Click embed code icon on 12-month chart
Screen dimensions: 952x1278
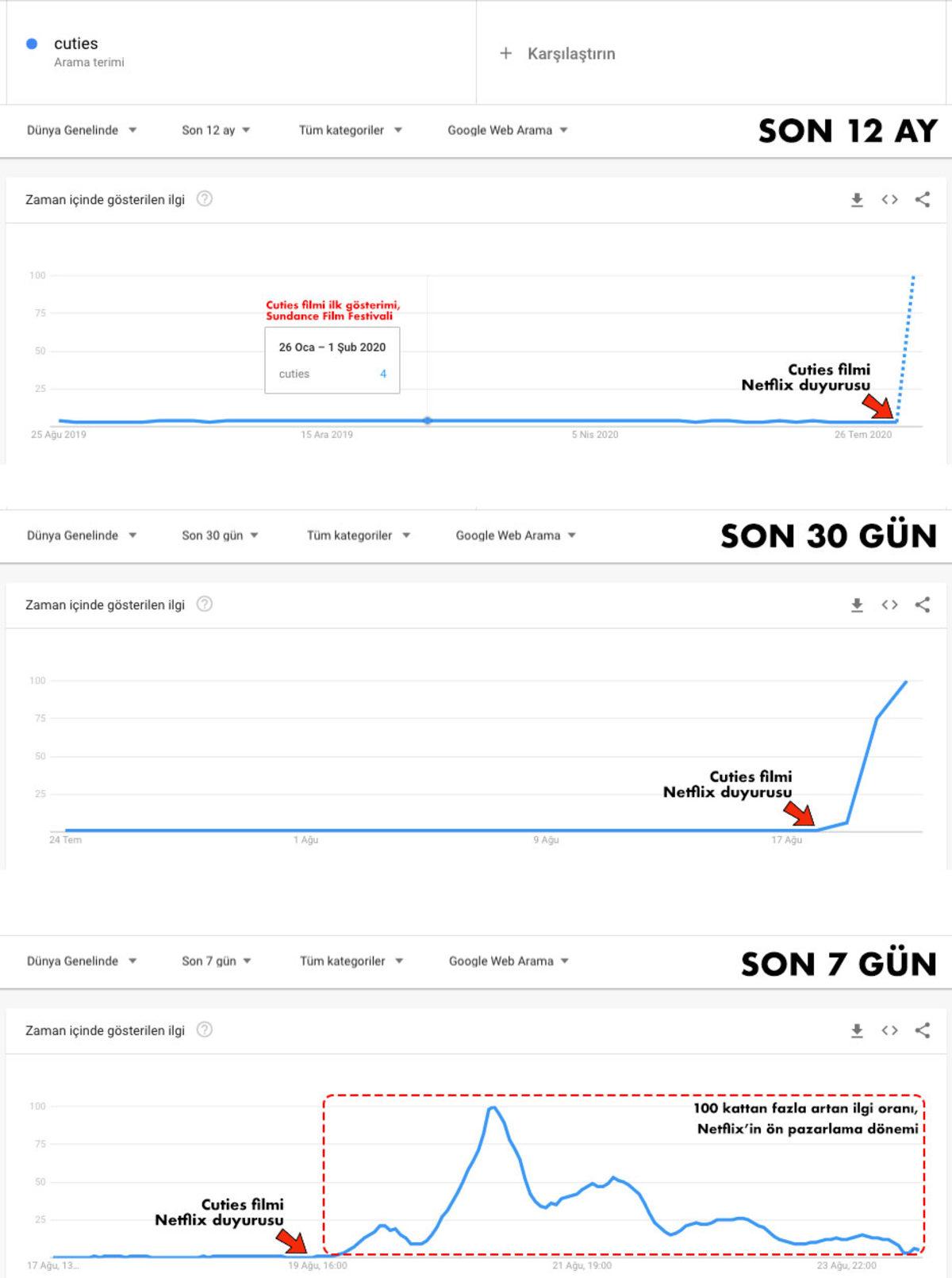[x=889, y=200]
